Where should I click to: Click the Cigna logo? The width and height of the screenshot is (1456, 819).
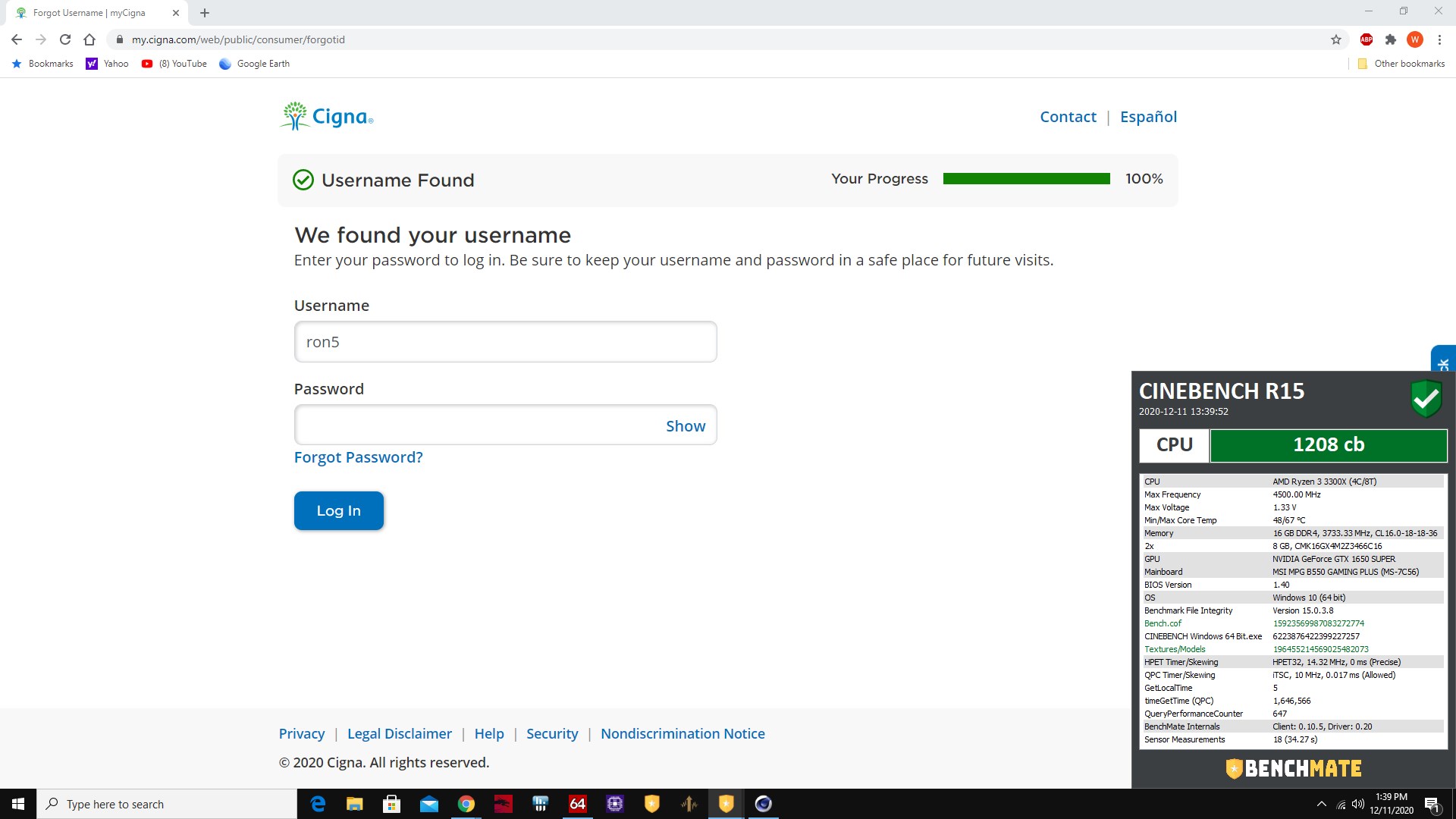[327, 116]
